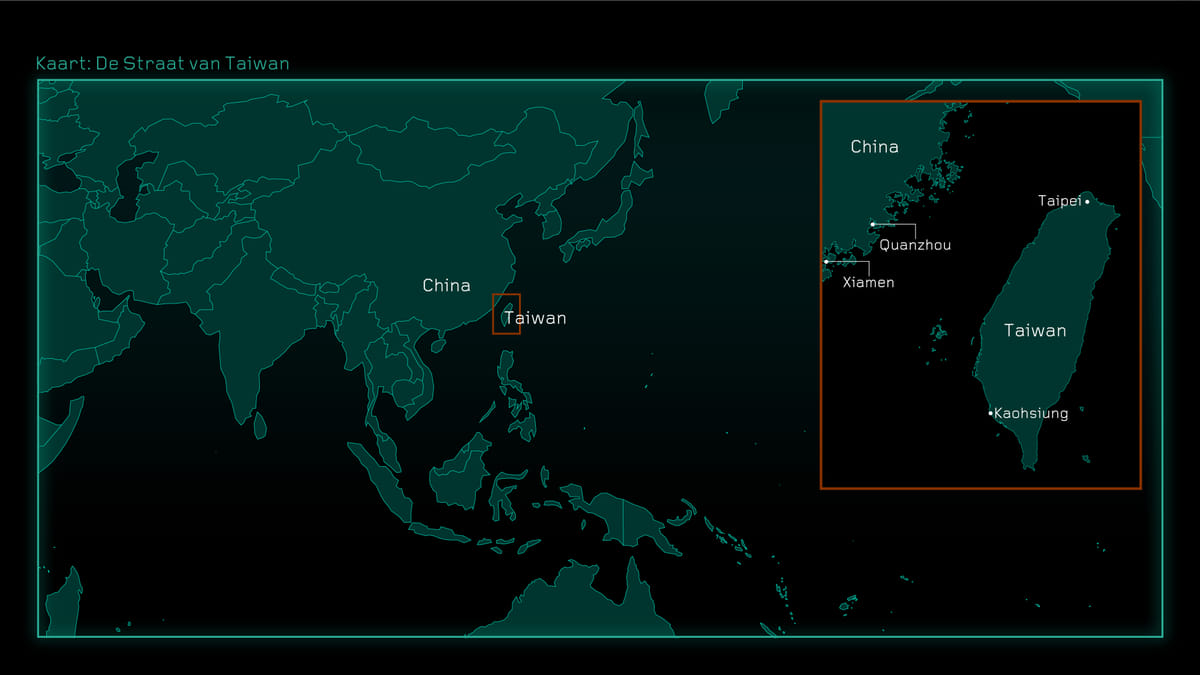1200x675 pixels.
Task: Click the Taipei city dot marker
Action: (1087, 202)
